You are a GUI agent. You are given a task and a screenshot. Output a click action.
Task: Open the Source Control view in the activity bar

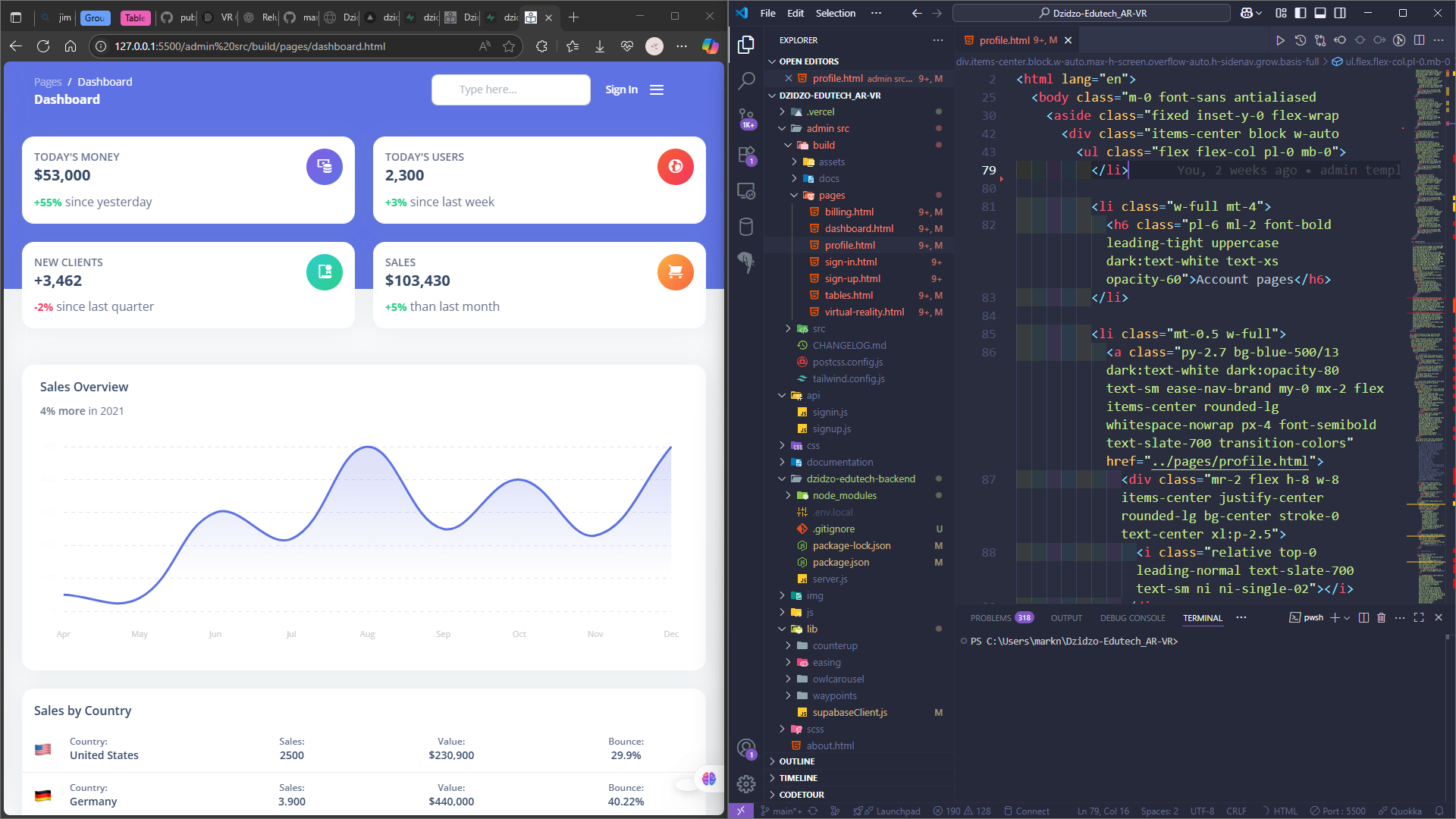point(746,117)
